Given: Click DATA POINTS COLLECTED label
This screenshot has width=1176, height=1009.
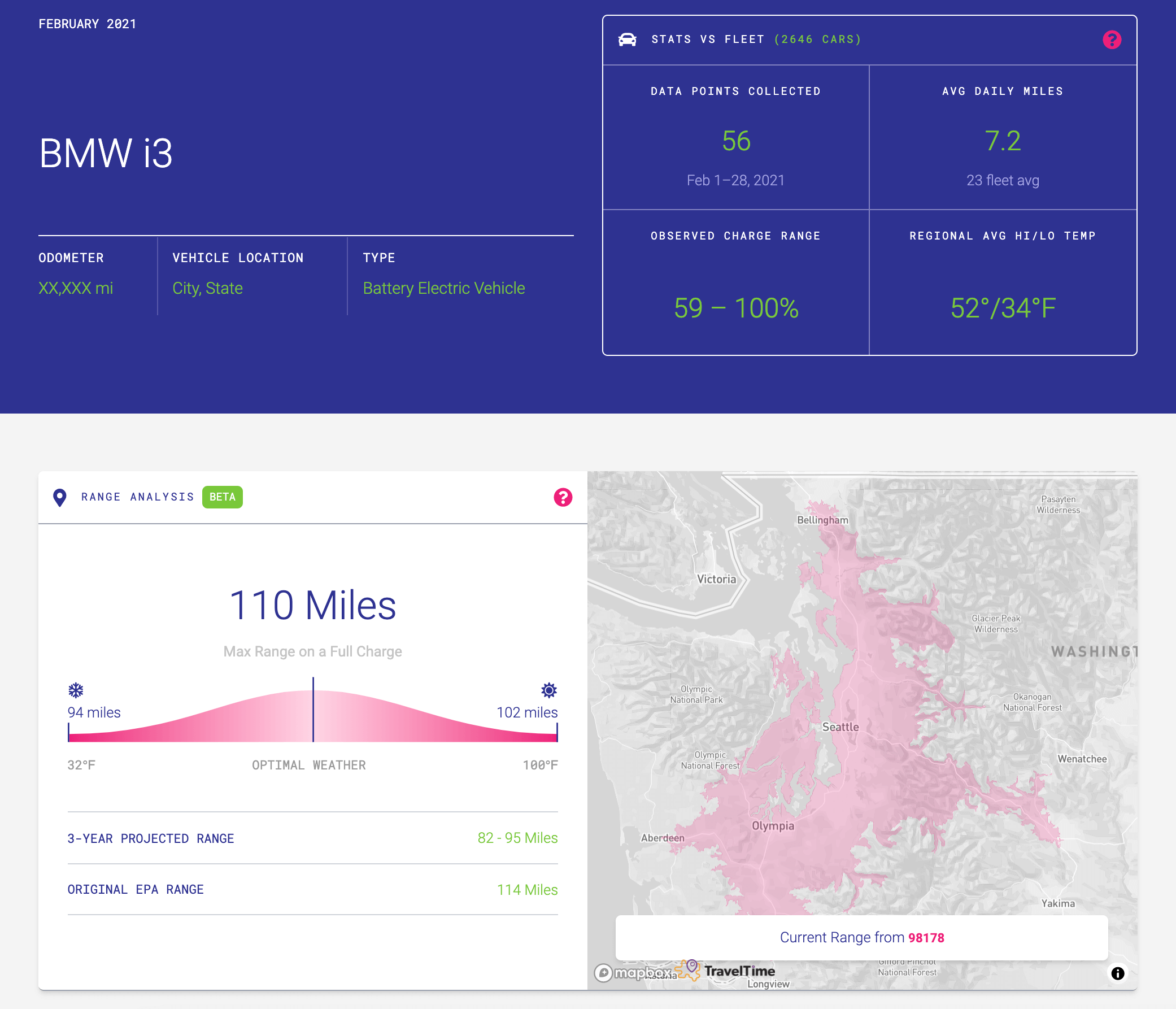Looking at the screenshot, I should pos(735,92).
